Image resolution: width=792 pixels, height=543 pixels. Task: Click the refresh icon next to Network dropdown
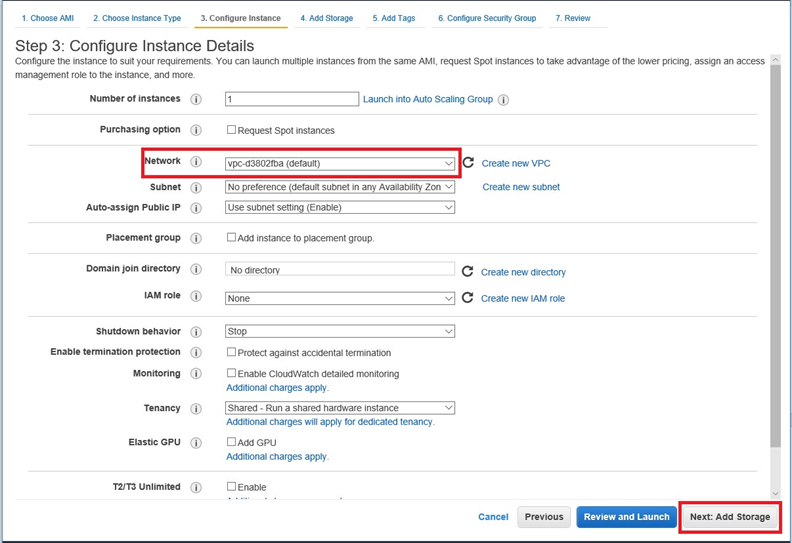tap(468, 162)
